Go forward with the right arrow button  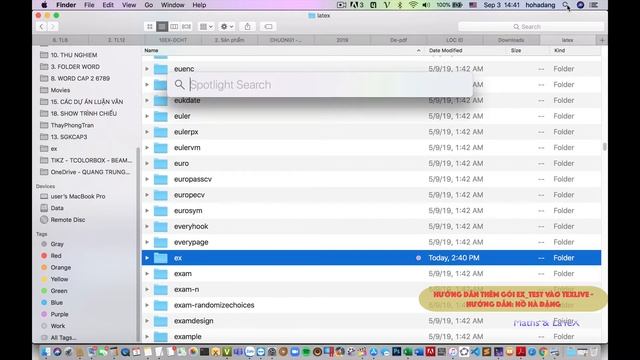point(53,27)
